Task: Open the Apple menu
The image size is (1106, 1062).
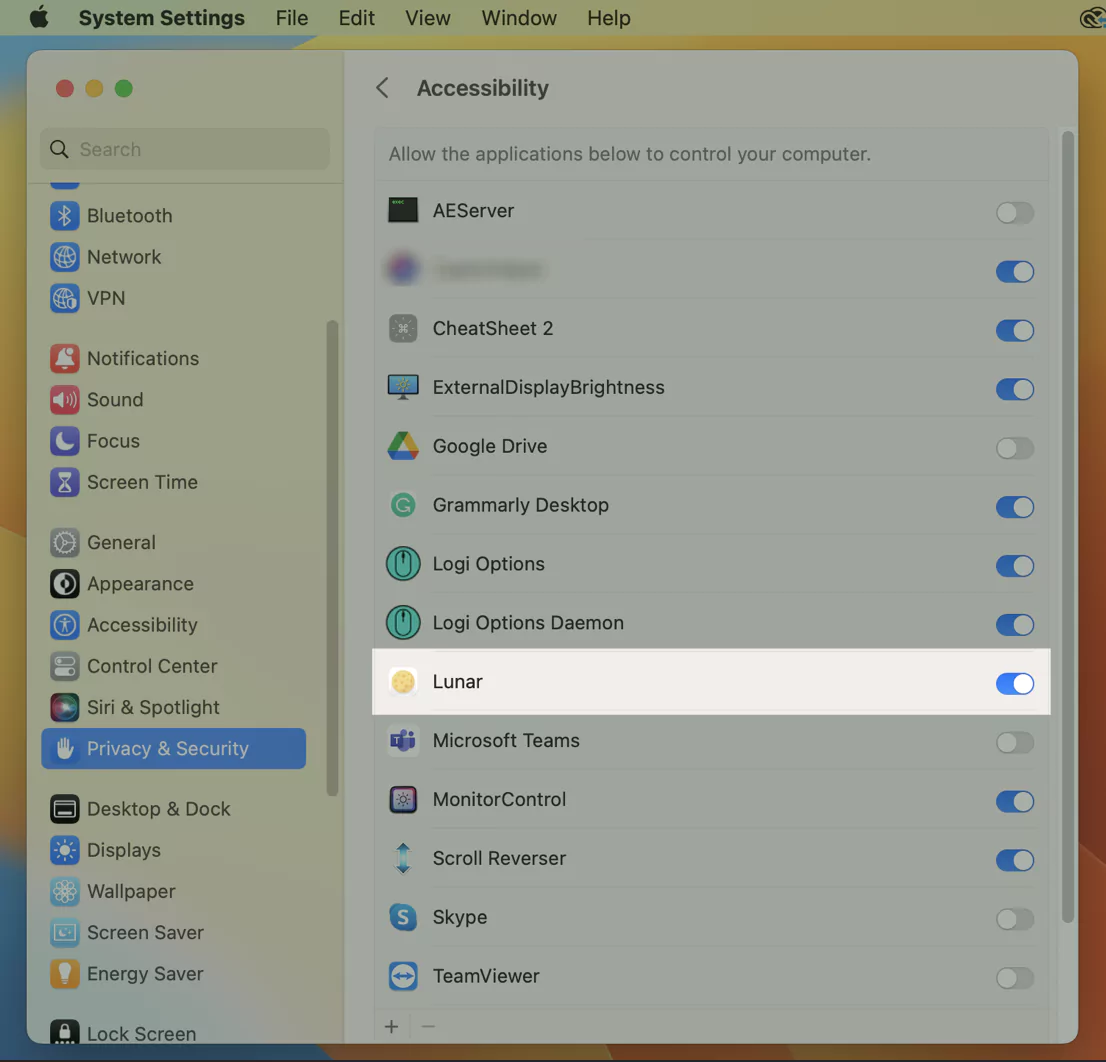Action: (x=39, y=17)
